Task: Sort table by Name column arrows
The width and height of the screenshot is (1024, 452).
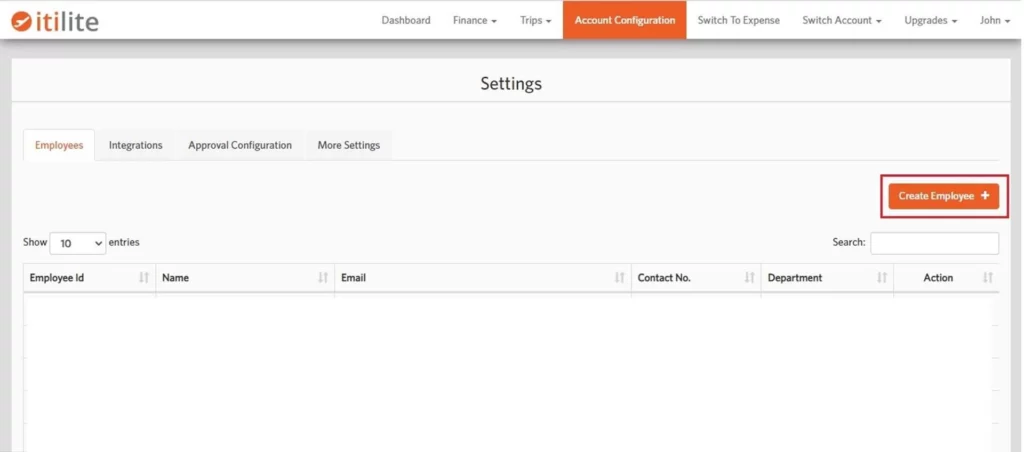Action: click(x=323, y=278)
